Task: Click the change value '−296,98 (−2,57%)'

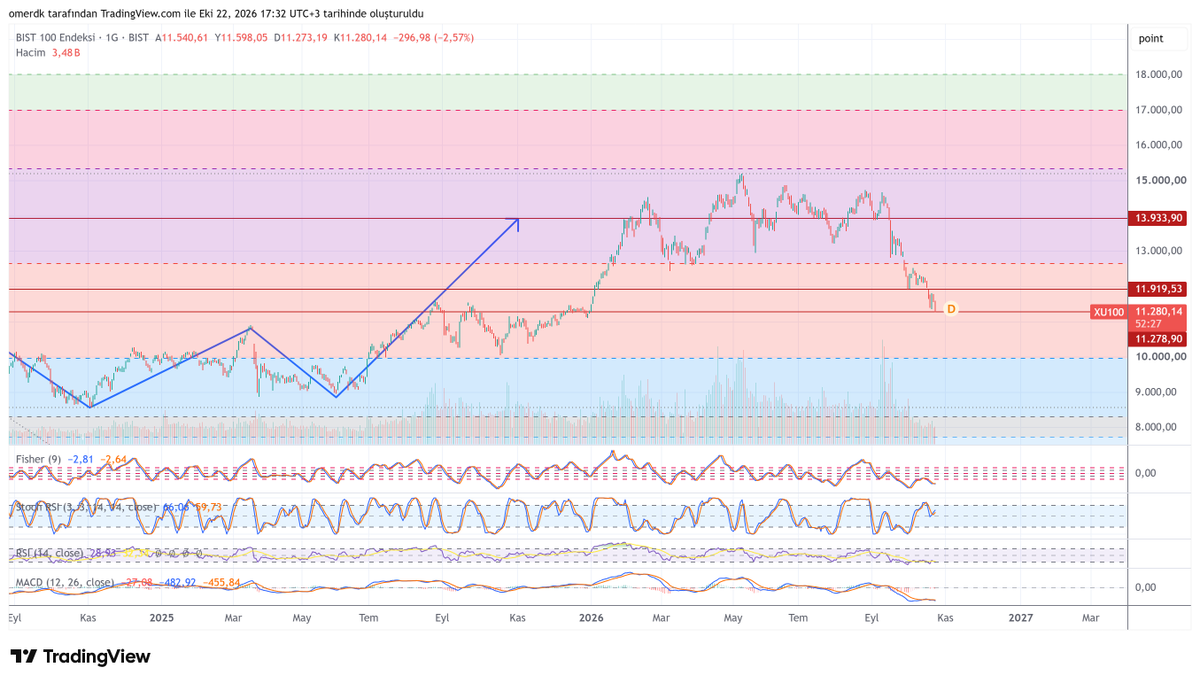Action: point(433,38)
